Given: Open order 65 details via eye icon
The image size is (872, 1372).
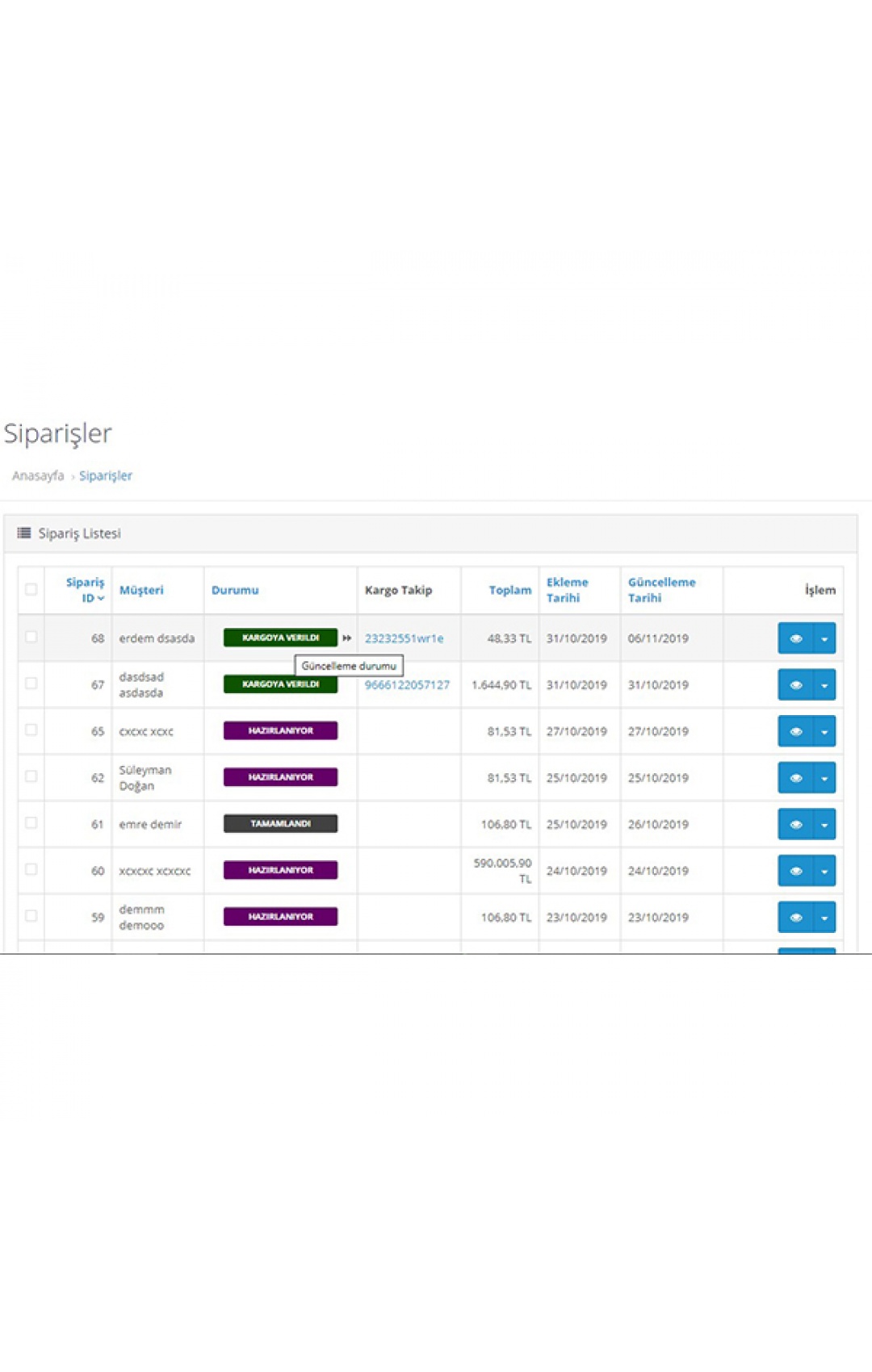Looking at the screenshot, I should click(795, 732).
